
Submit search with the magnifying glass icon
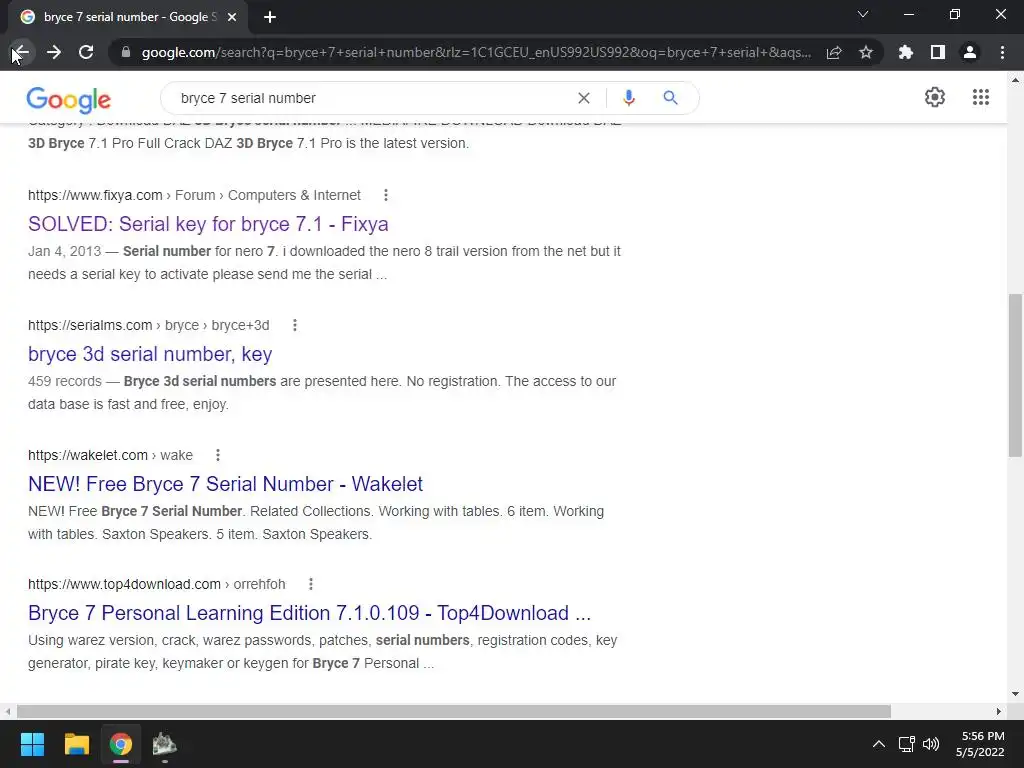(x=670, y=98)
